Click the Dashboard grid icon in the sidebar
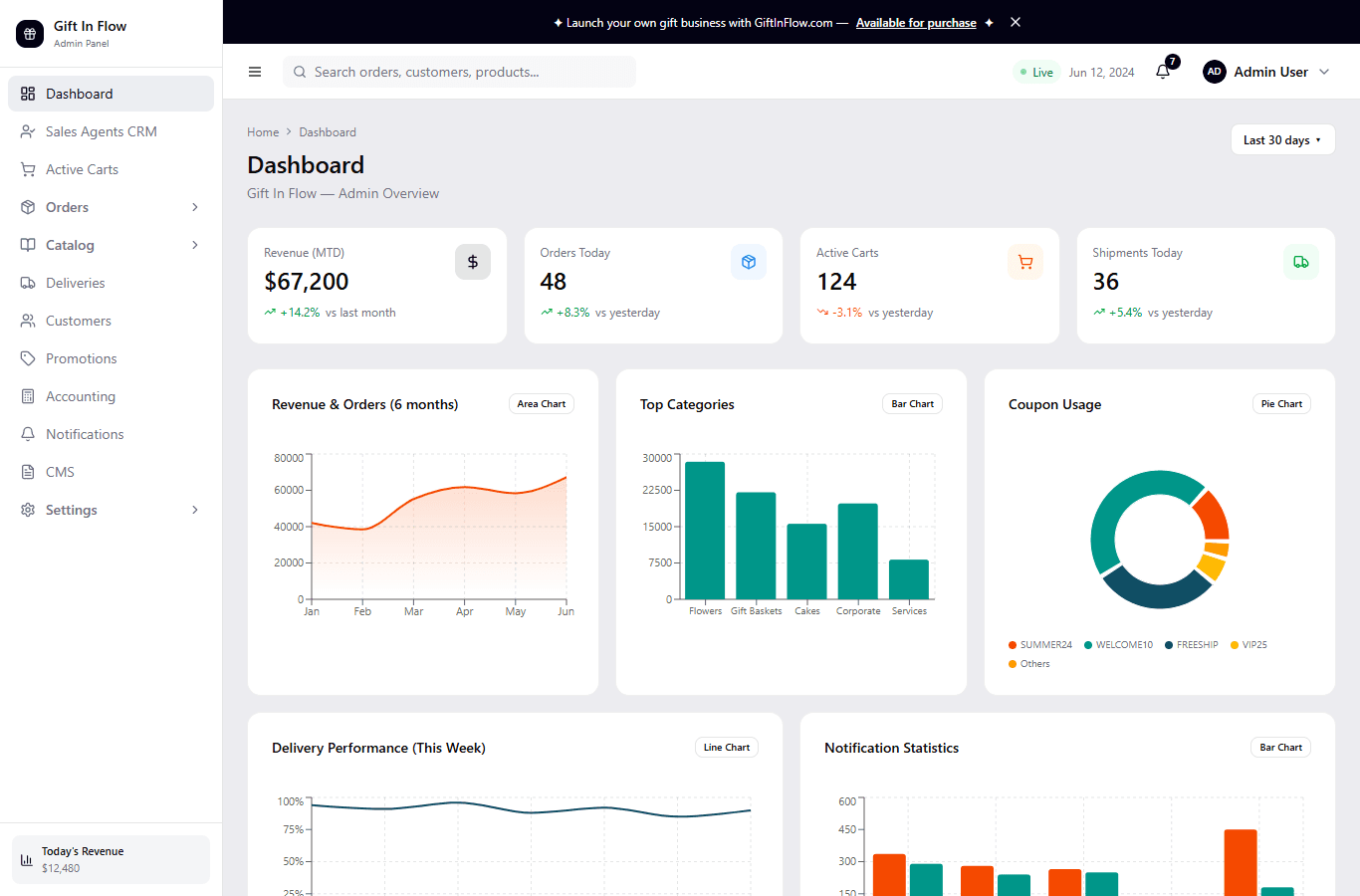 tap(28, 94)
